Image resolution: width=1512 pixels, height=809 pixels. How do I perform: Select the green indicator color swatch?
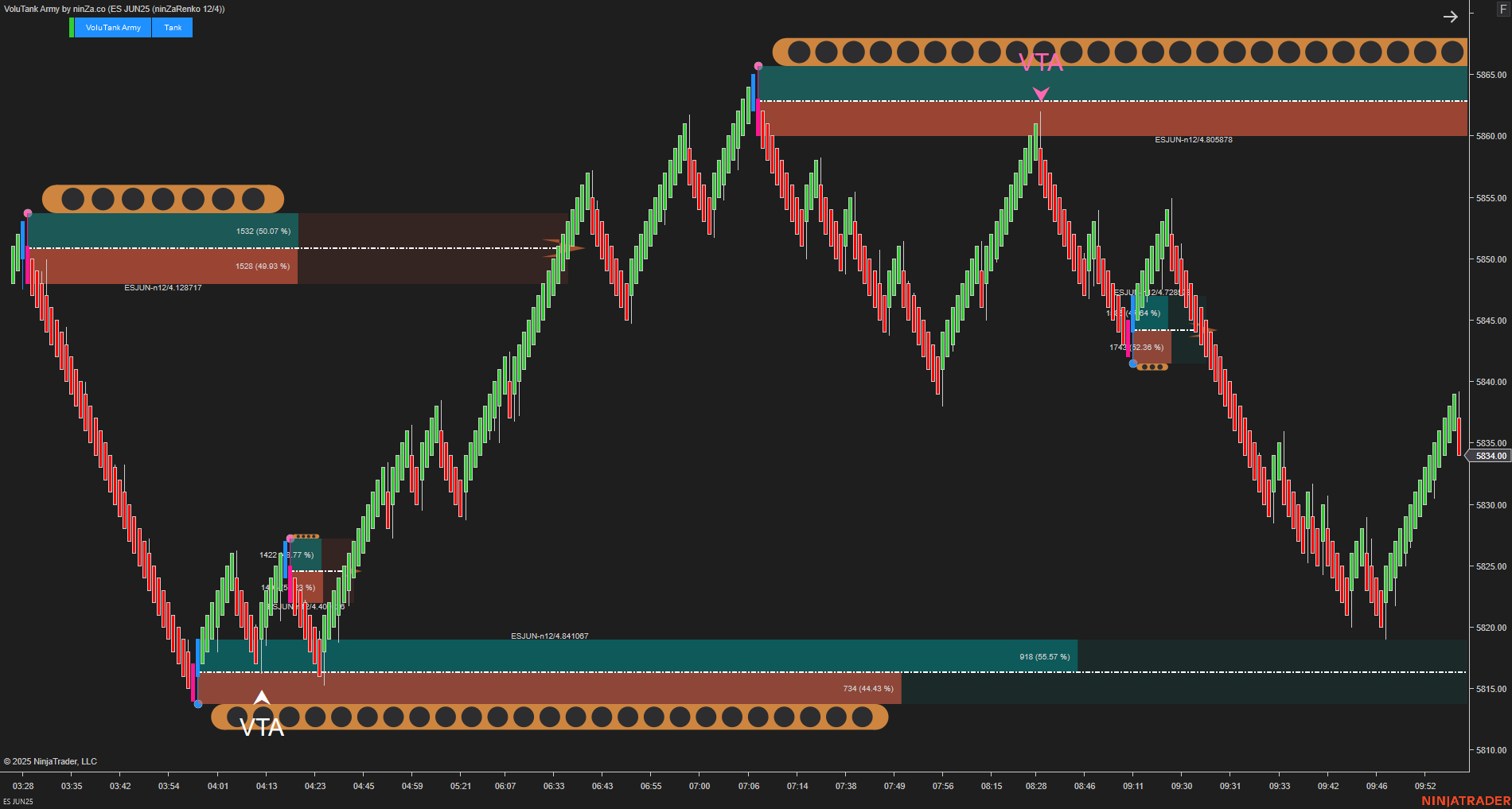pos(73,27)
